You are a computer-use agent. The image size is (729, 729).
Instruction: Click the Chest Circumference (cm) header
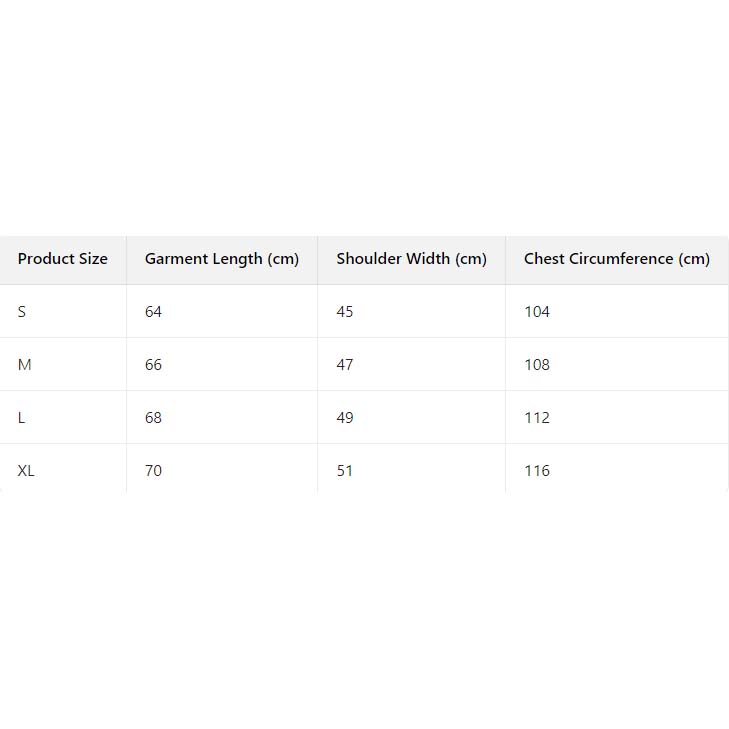(616, 259)
